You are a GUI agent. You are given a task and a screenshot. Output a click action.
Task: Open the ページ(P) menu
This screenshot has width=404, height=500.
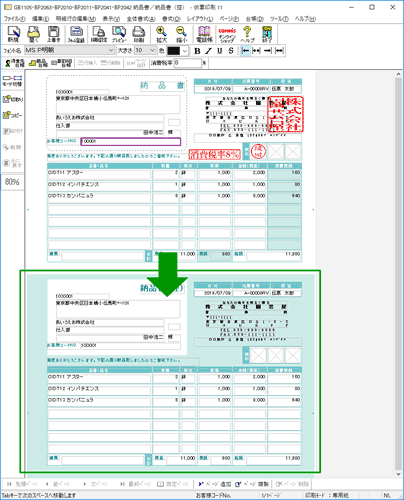pos(229,19)
